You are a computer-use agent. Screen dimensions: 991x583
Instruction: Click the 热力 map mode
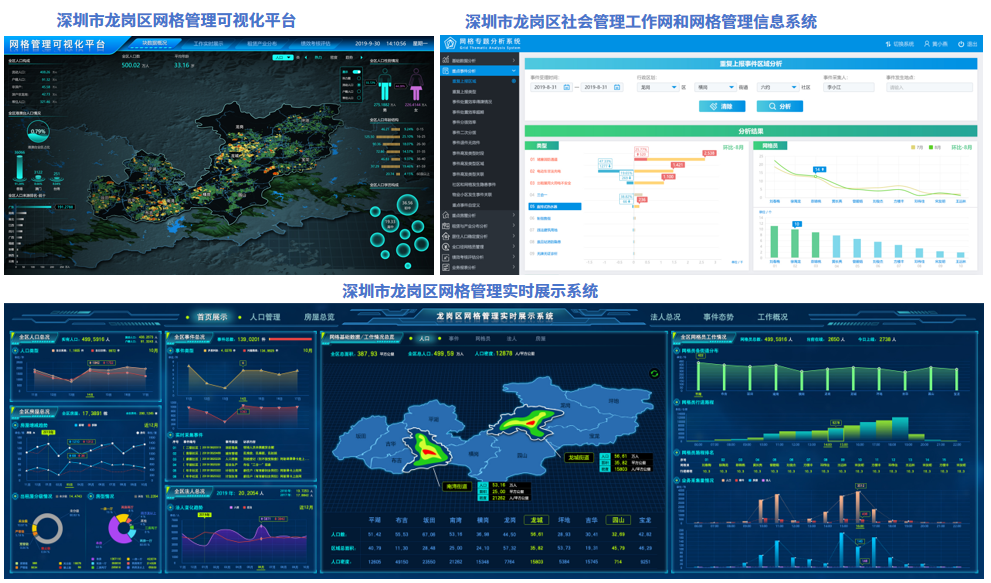(x=319, y=58)
